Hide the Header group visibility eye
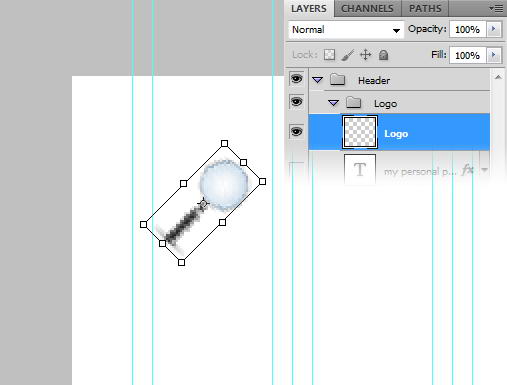 pos(296,79)
